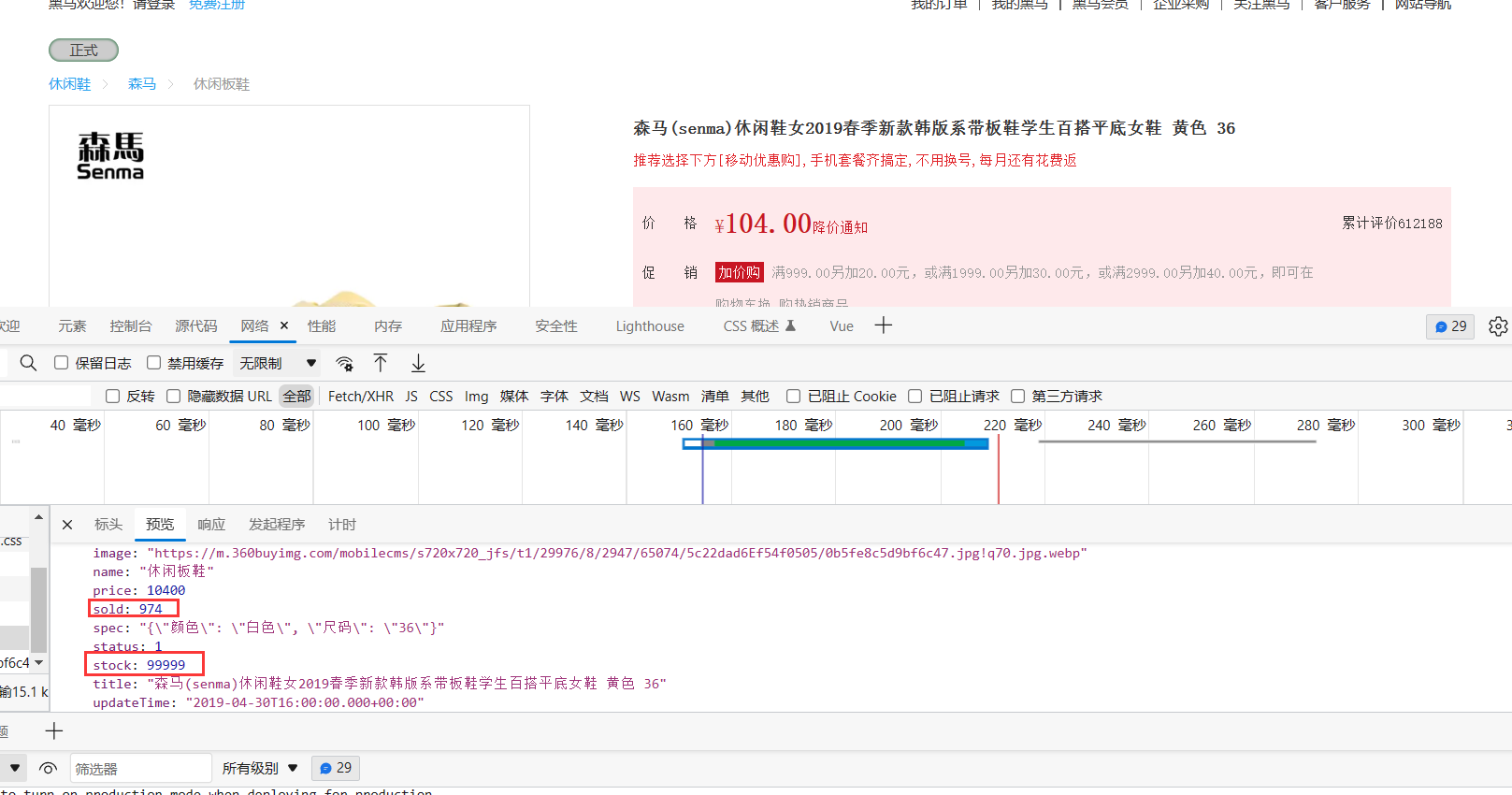Open the Security tab 安全性
Viewport: 1512px width, 795px height.
pos(556,325)
